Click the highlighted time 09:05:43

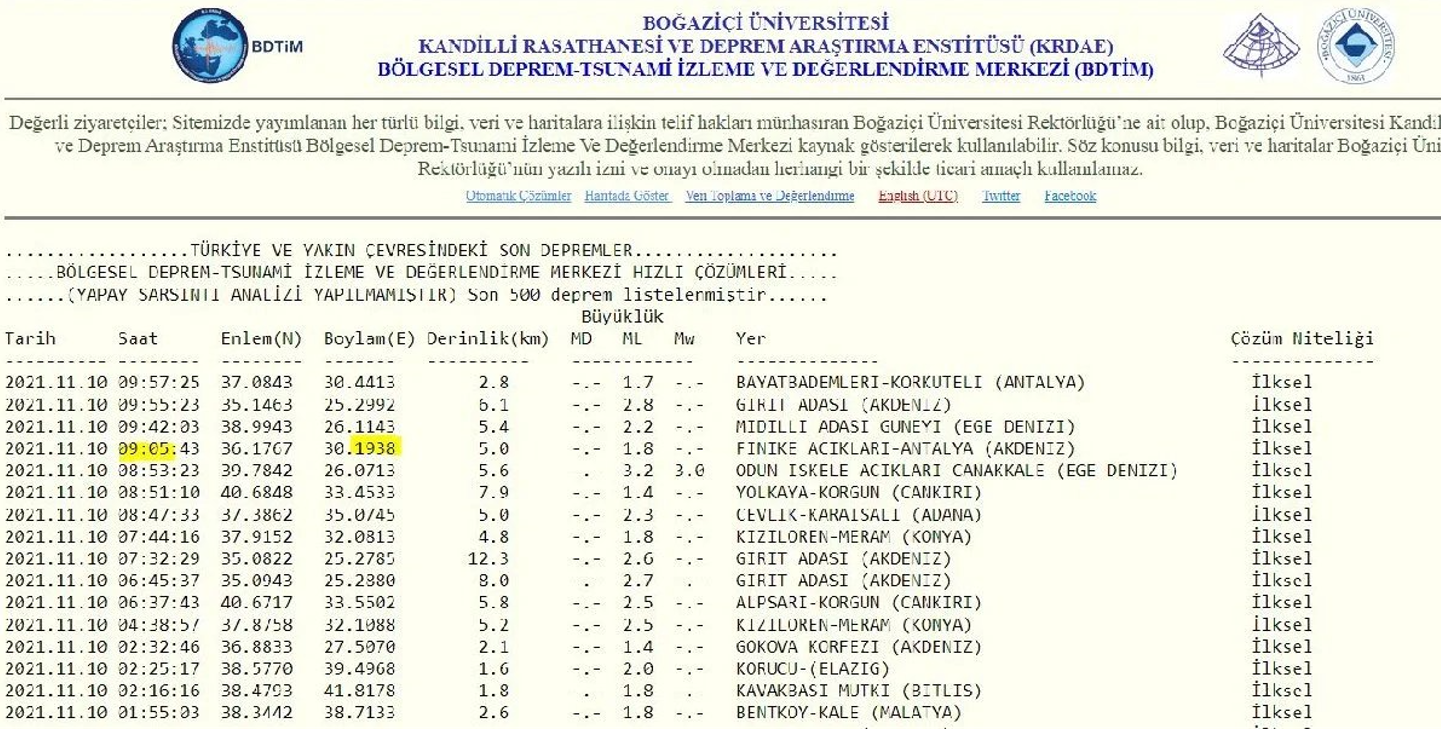pos(159,448)
